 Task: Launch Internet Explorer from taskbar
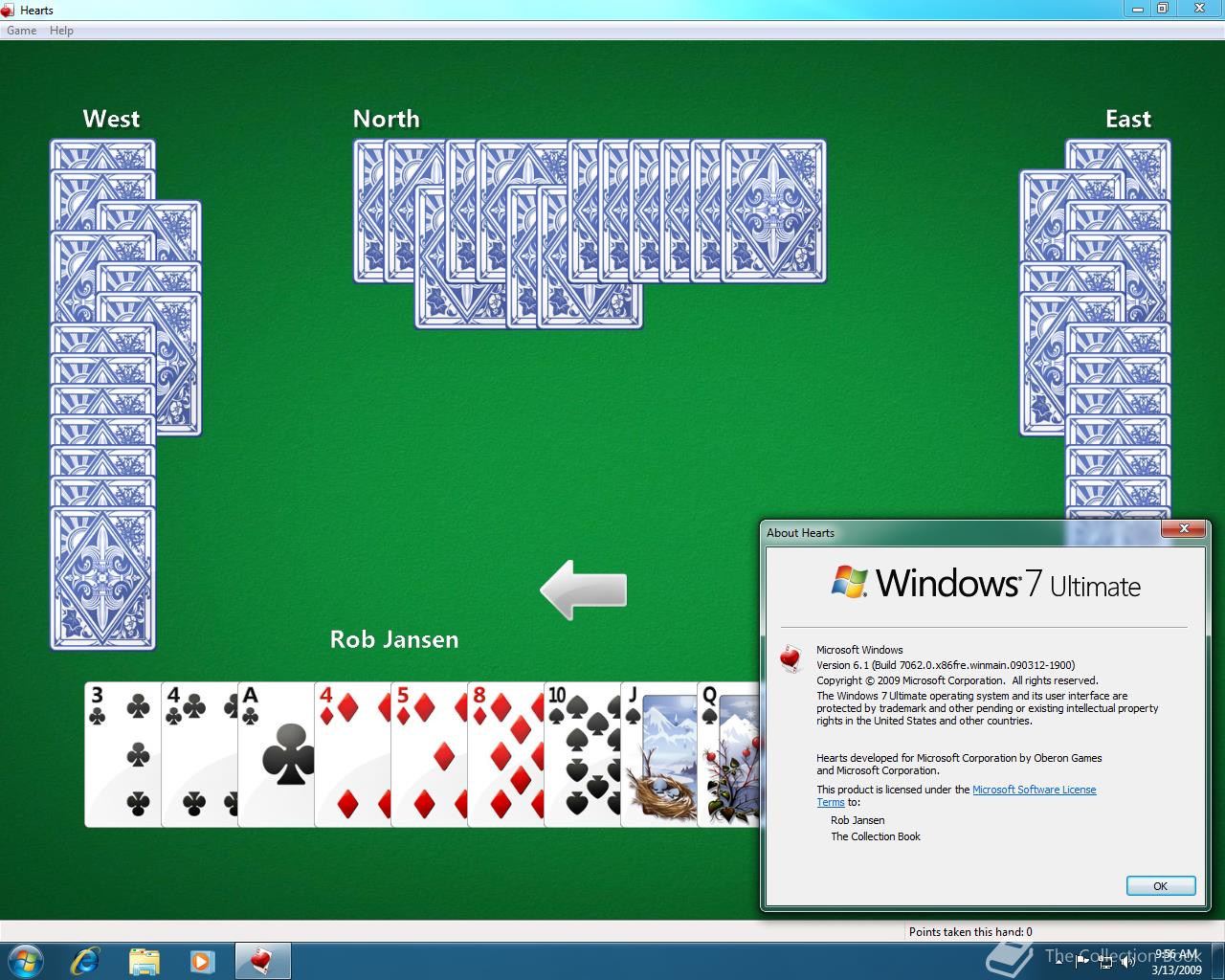(x=85, y=961)
